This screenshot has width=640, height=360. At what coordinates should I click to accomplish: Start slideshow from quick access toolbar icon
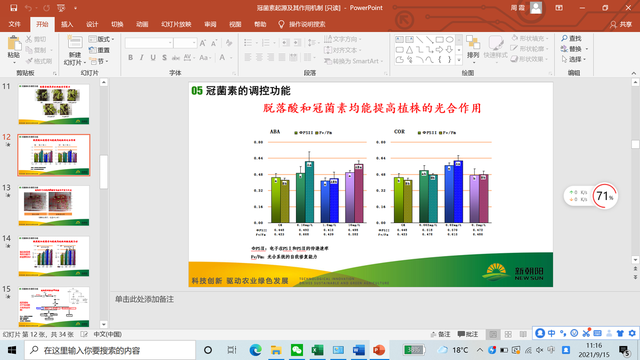click(61, 8)
